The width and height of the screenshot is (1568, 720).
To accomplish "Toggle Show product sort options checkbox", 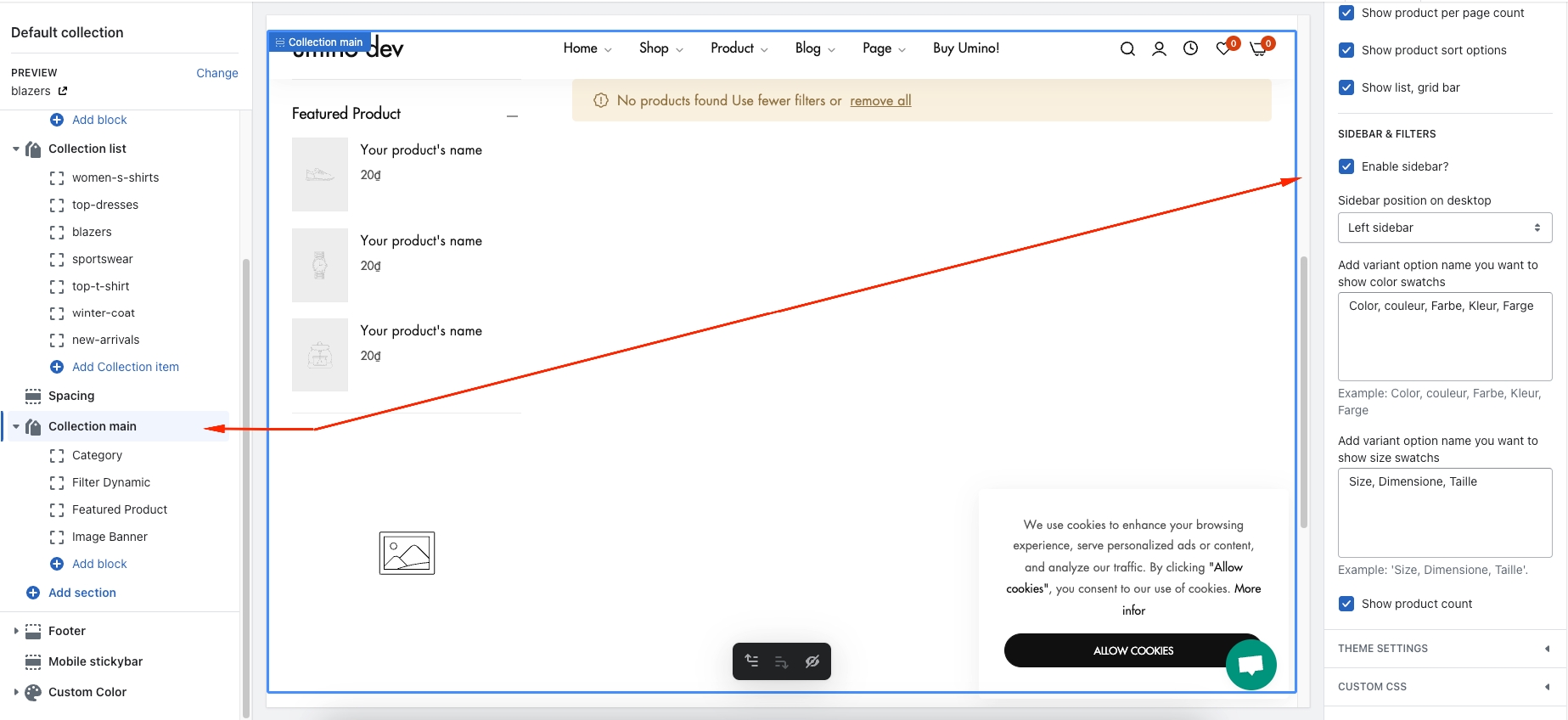I will click(x=1346, y=50).
